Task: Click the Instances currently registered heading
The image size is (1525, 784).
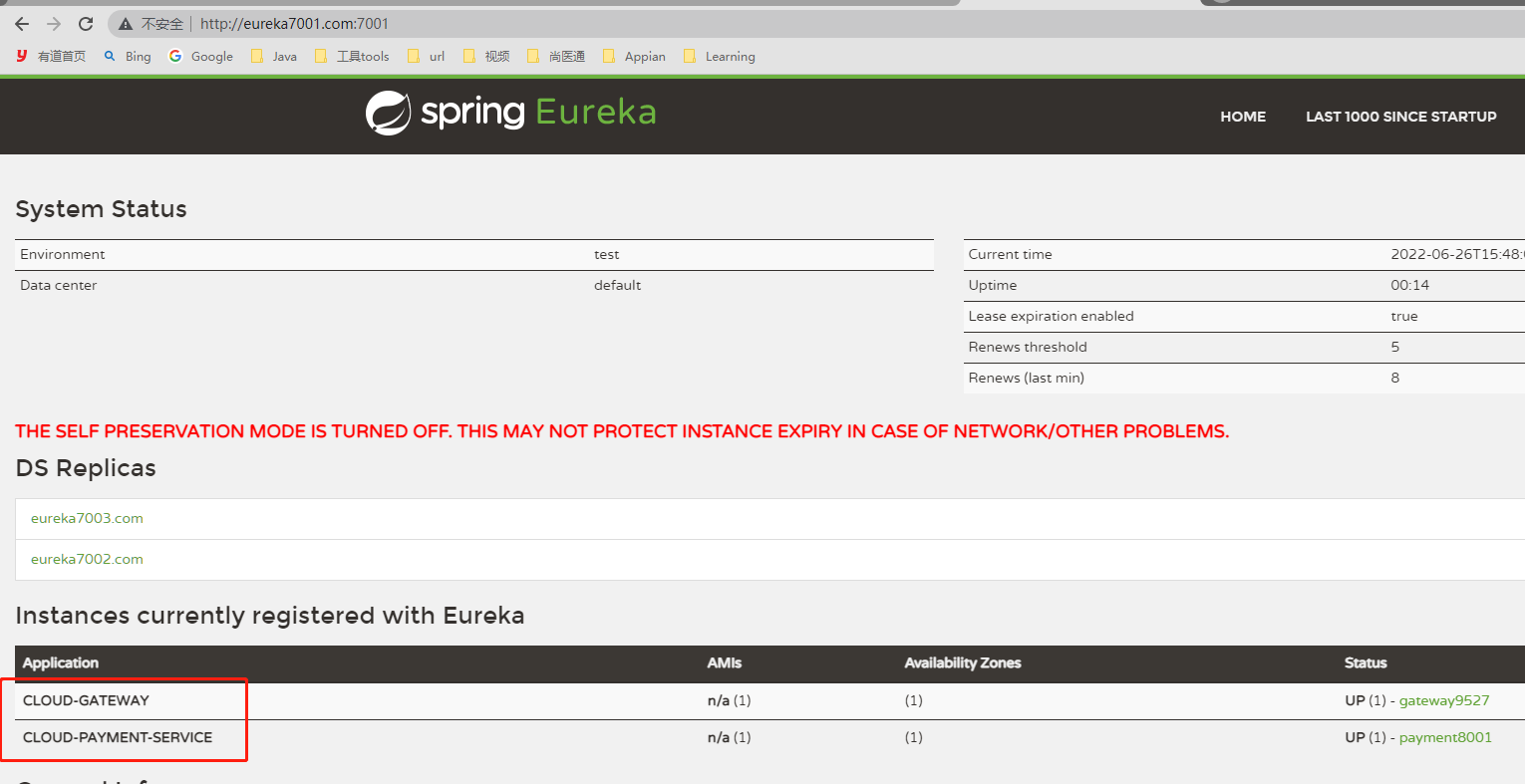Action: pyautogui.click(x=270, y=616)
